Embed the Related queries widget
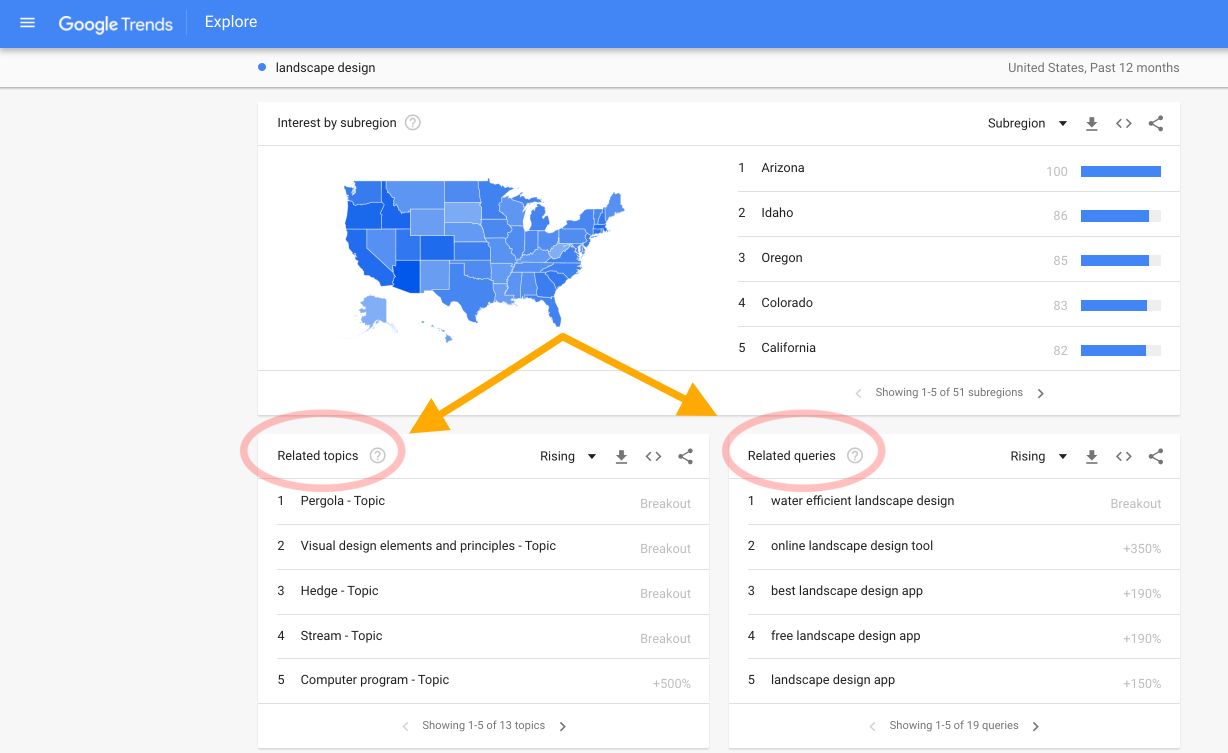This screenshot has height=753, width=1228. [x=1123, y=456]
